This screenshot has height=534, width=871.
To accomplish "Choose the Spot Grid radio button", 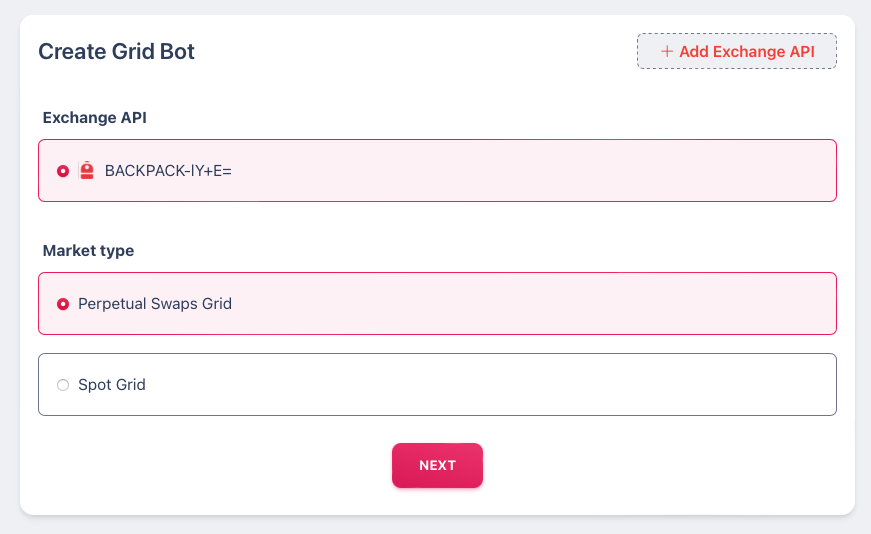I will (x=63, y=385).
